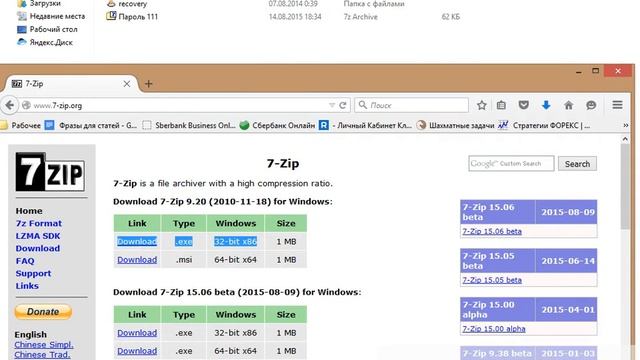Click the Pocket icon in toolbar
Viewport: 640px width, 360px height.
pos(524,105)
